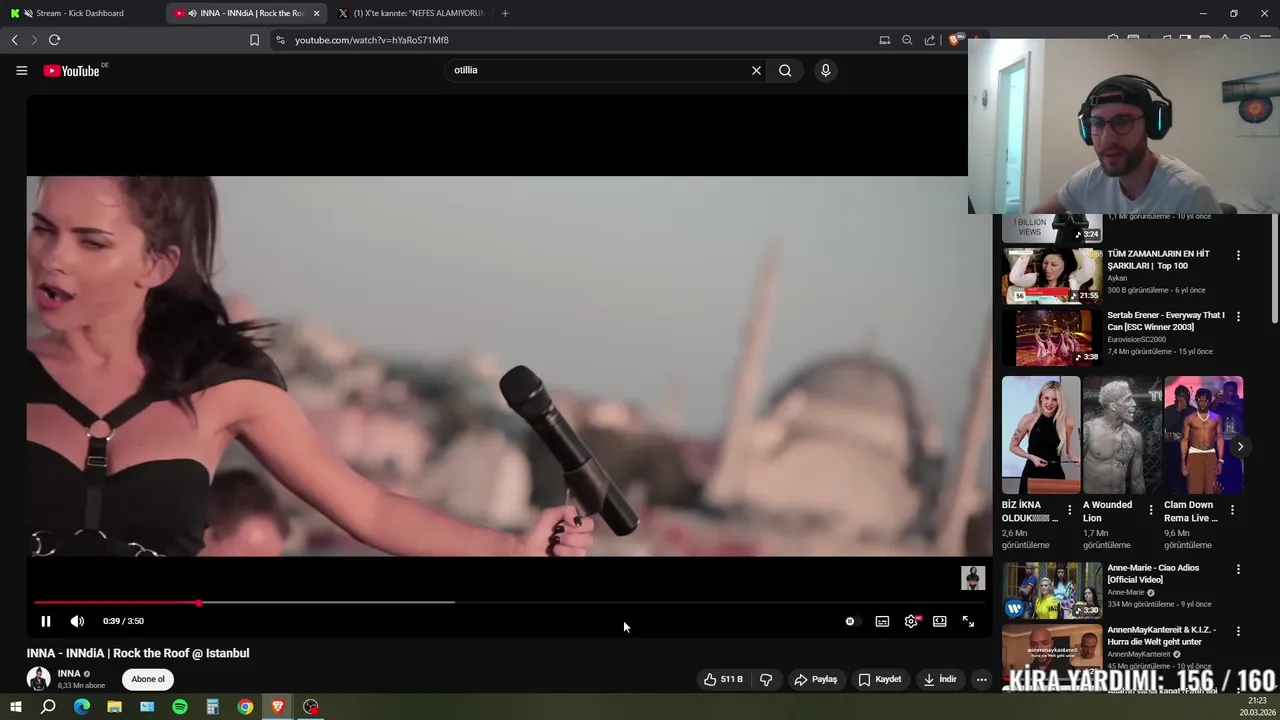
Task: Click the address bar URL
Action: point(371,40)
